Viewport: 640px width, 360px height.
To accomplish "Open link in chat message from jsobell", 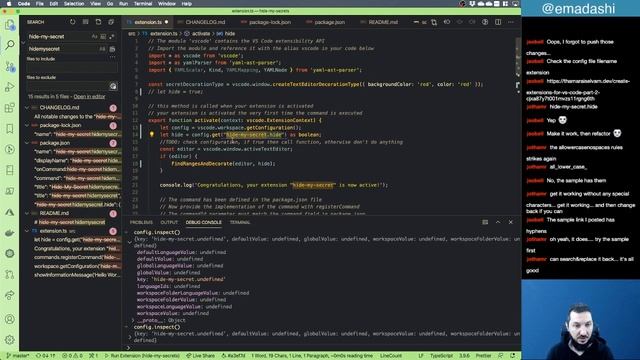I will [x=578, y=90].
